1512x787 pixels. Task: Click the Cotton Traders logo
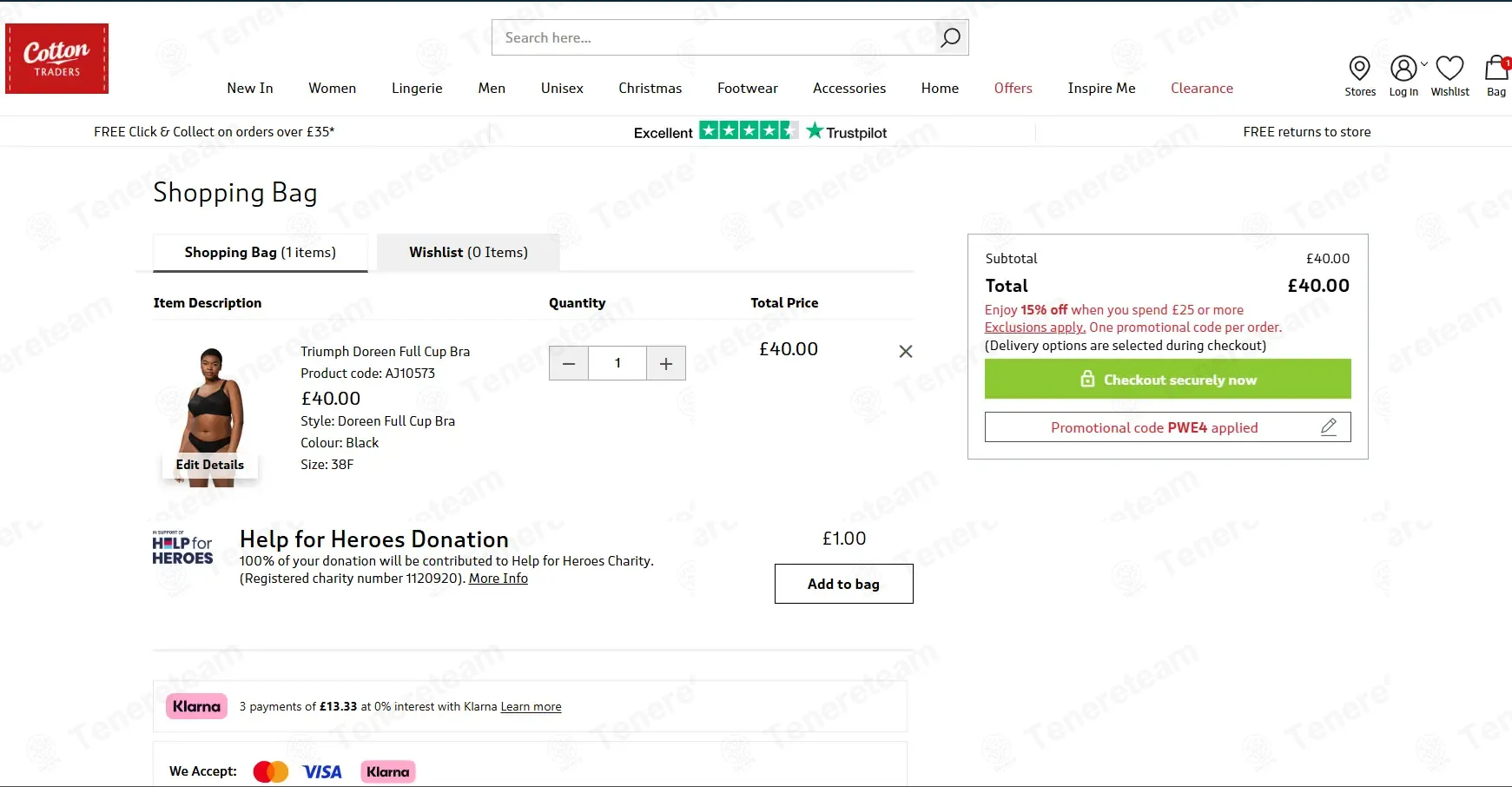point(57,58)
